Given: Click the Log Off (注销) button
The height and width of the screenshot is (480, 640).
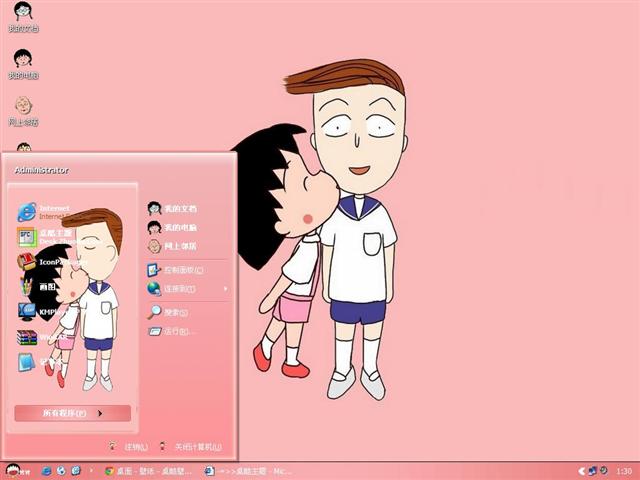Looking at the screenshot, I should (129, 447).
